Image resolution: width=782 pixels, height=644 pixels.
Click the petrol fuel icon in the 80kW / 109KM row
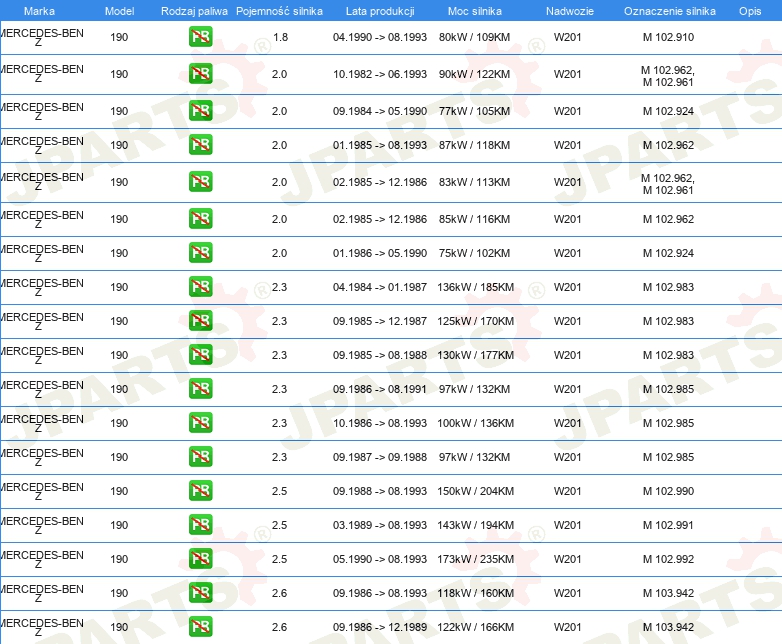[200, 37]
